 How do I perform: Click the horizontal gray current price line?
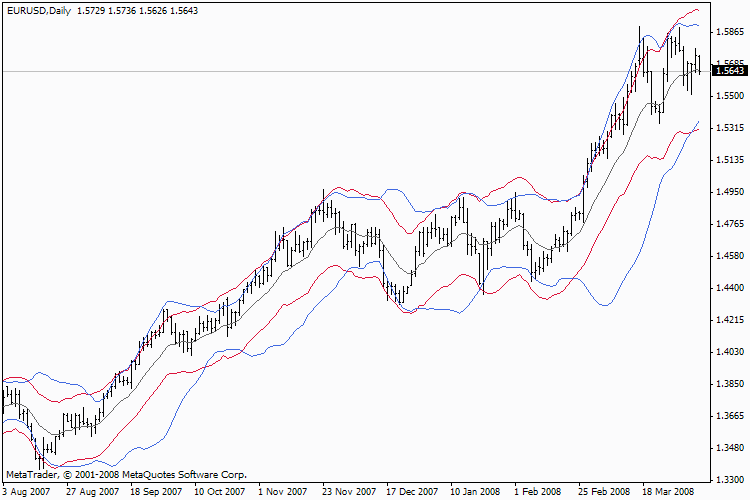355,71
